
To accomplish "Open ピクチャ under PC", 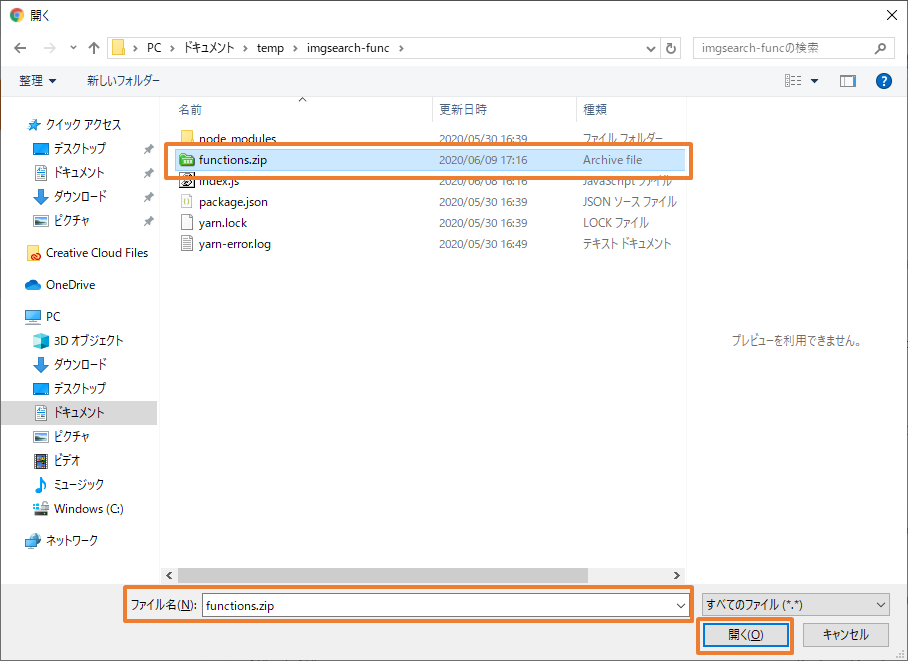I will pyautogui.click(x=71, y=436).
